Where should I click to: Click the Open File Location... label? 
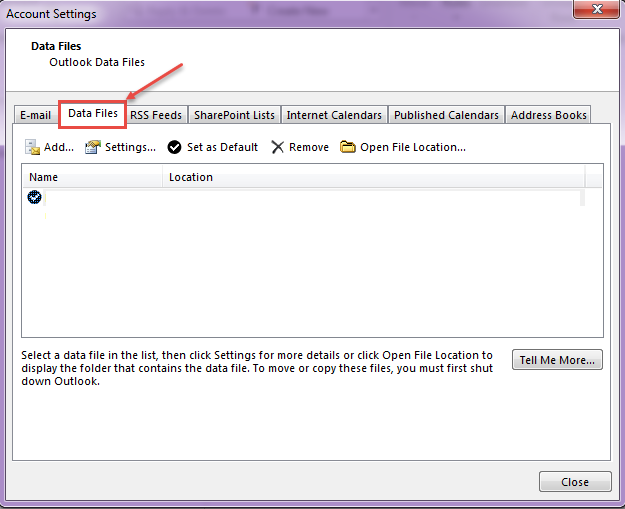click(413, 147)
